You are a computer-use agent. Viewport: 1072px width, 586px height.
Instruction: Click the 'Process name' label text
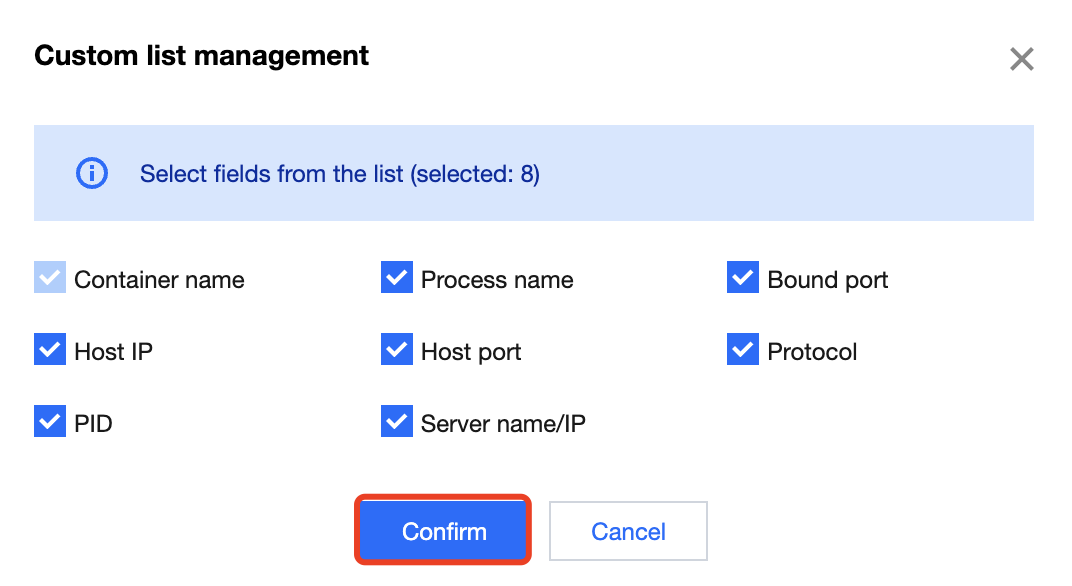pos(497,280)
